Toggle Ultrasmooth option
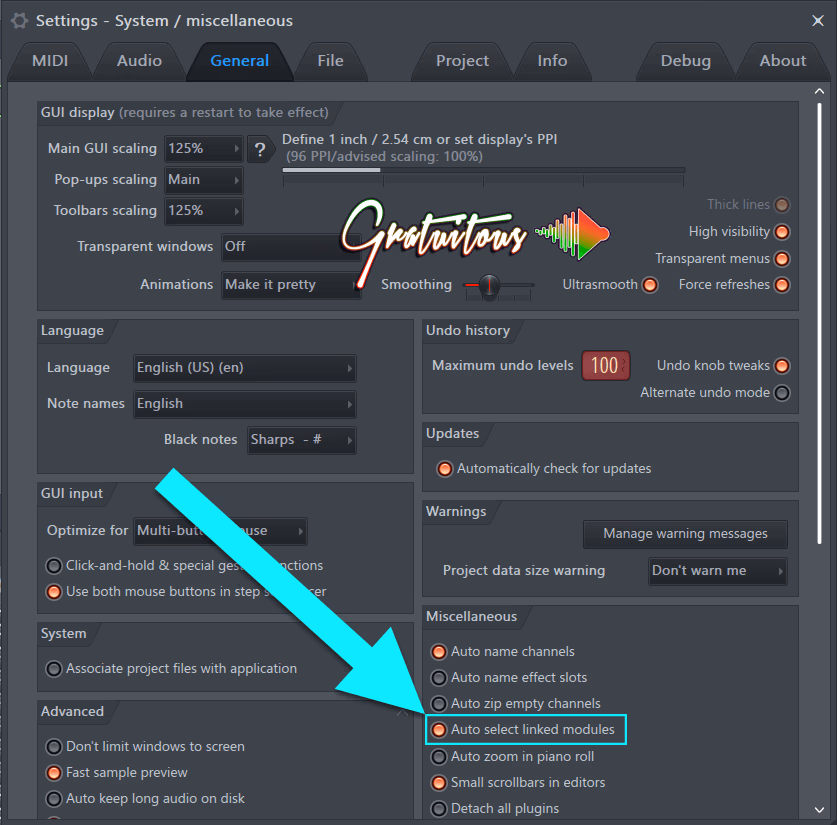Image resolution: width=837 pixels, height=825 pixels. click(650, 285)
